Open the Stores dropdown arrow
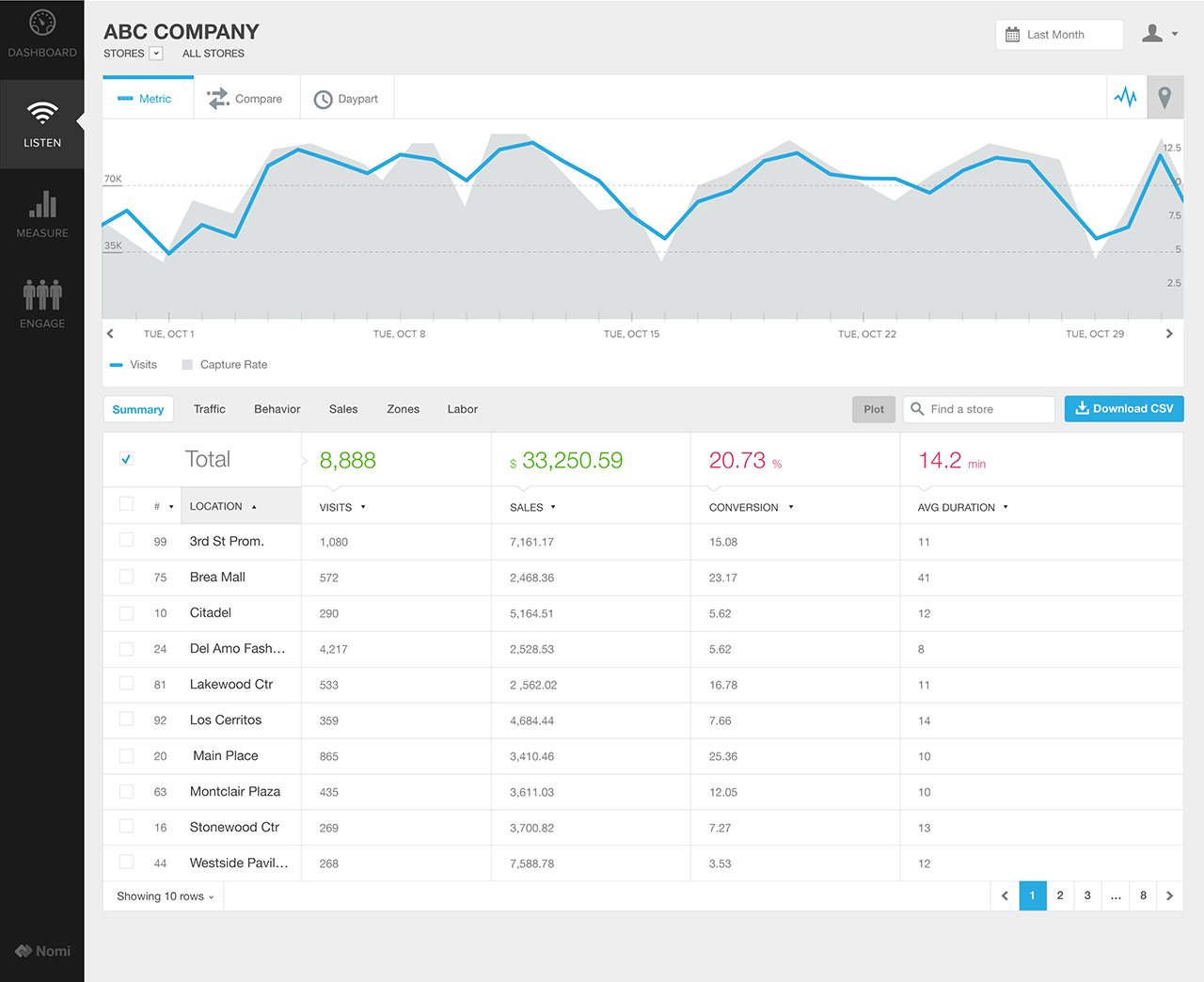The height and width of the screenshot is (982, 1204). tap(156, 54)
